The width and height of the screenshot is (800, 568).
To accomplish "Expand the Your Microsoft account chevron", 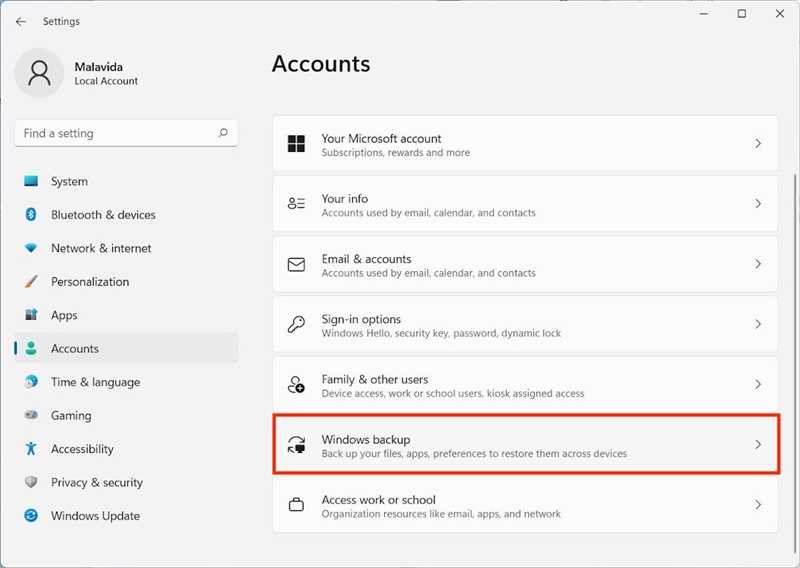I will pos(758,143).
